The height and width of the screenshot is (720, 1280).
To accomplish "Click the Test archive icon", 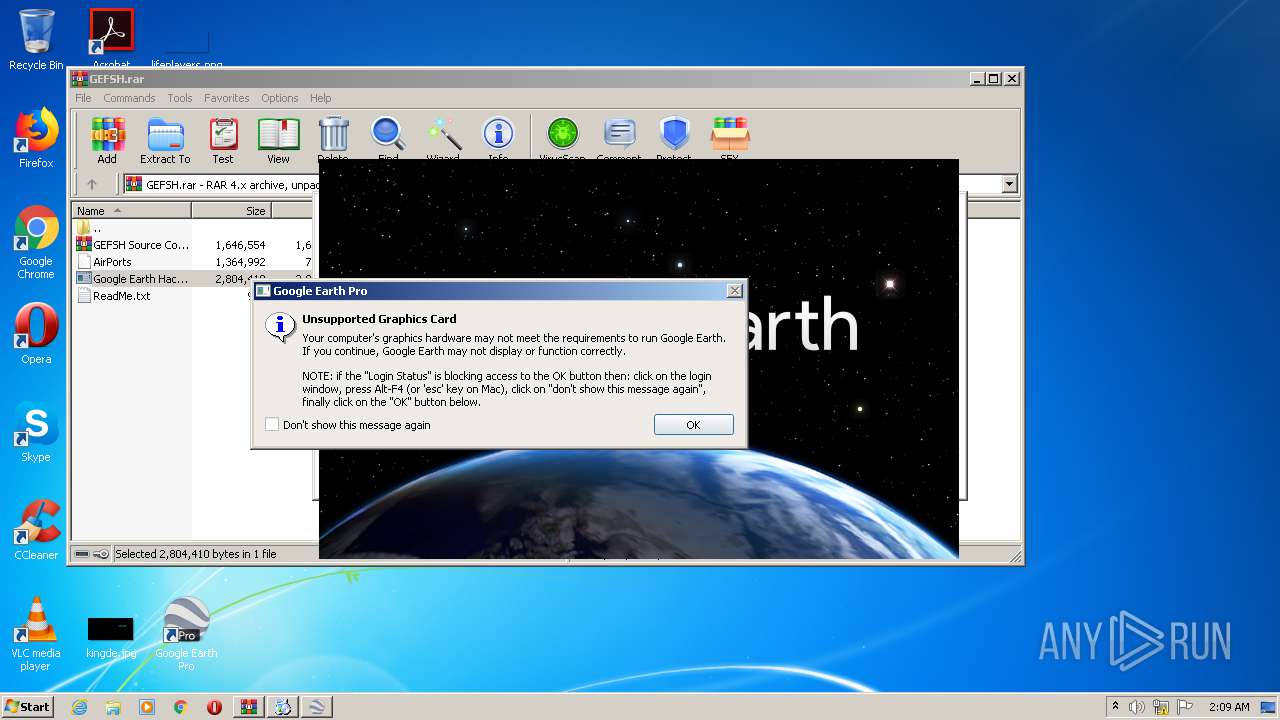I will tap(223, 135).
